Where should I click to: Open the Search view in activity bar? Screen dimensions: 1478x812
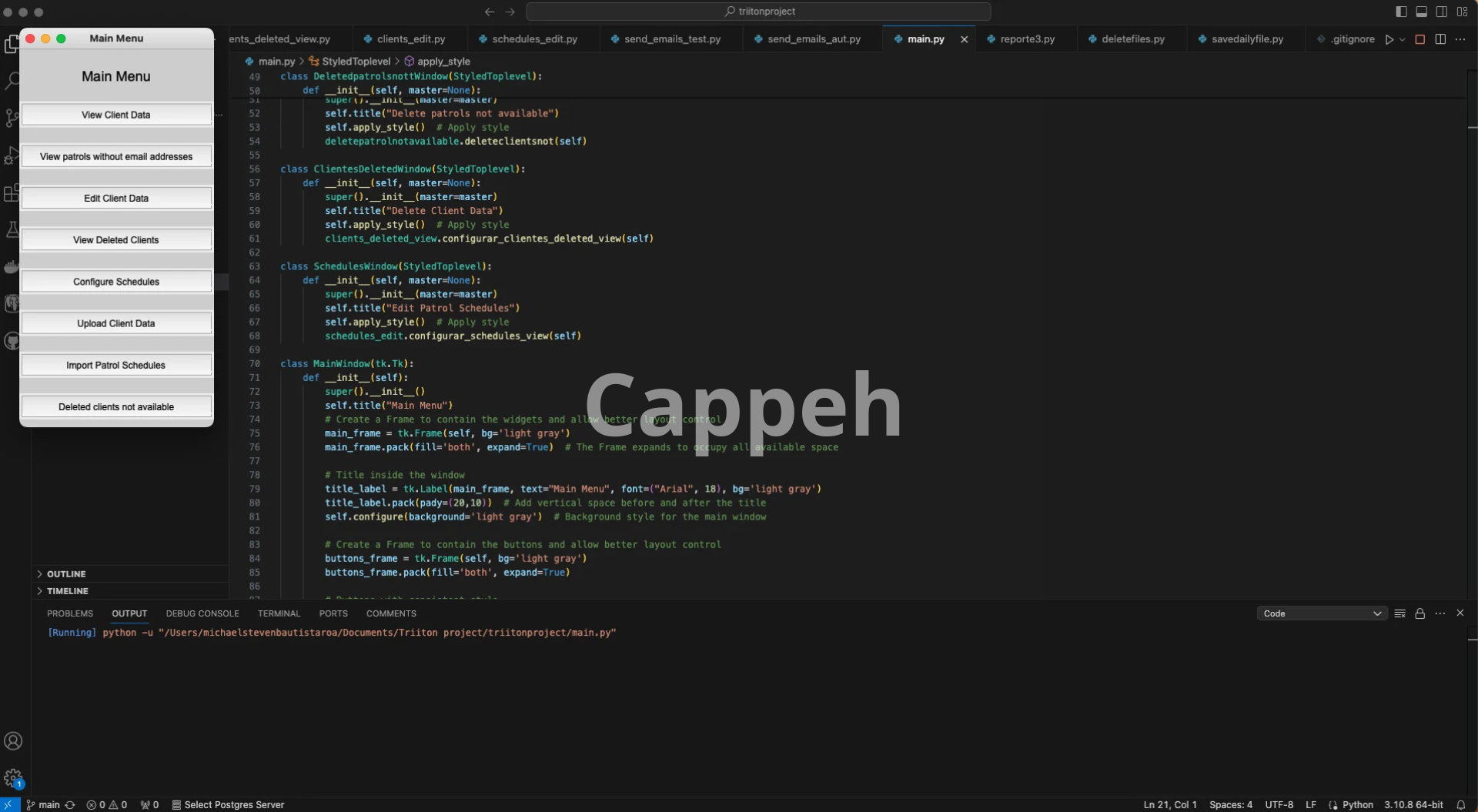[x=12, y=81]
